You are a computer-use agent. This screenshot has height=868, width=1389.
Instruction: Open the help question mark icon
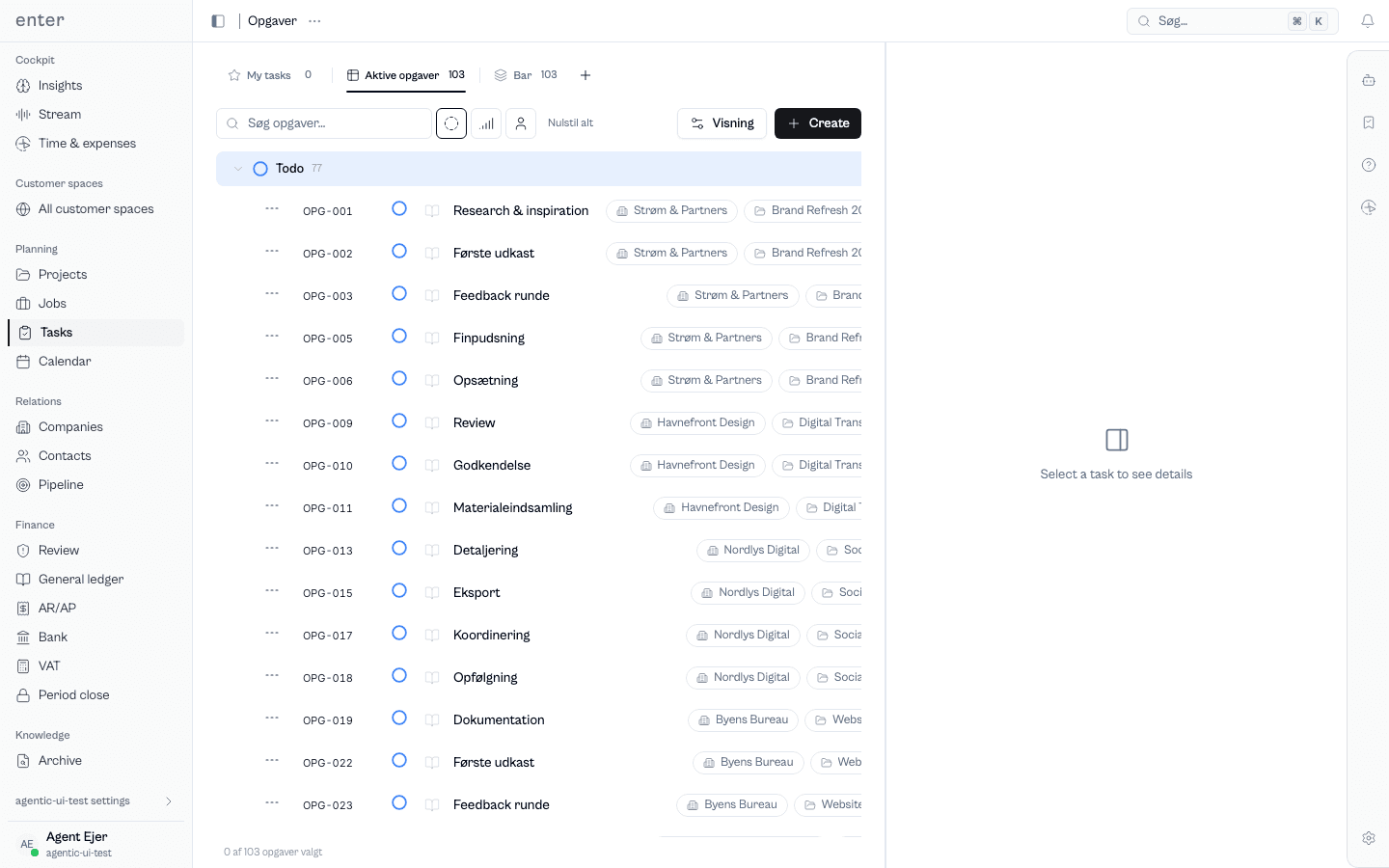point(1369,165)
